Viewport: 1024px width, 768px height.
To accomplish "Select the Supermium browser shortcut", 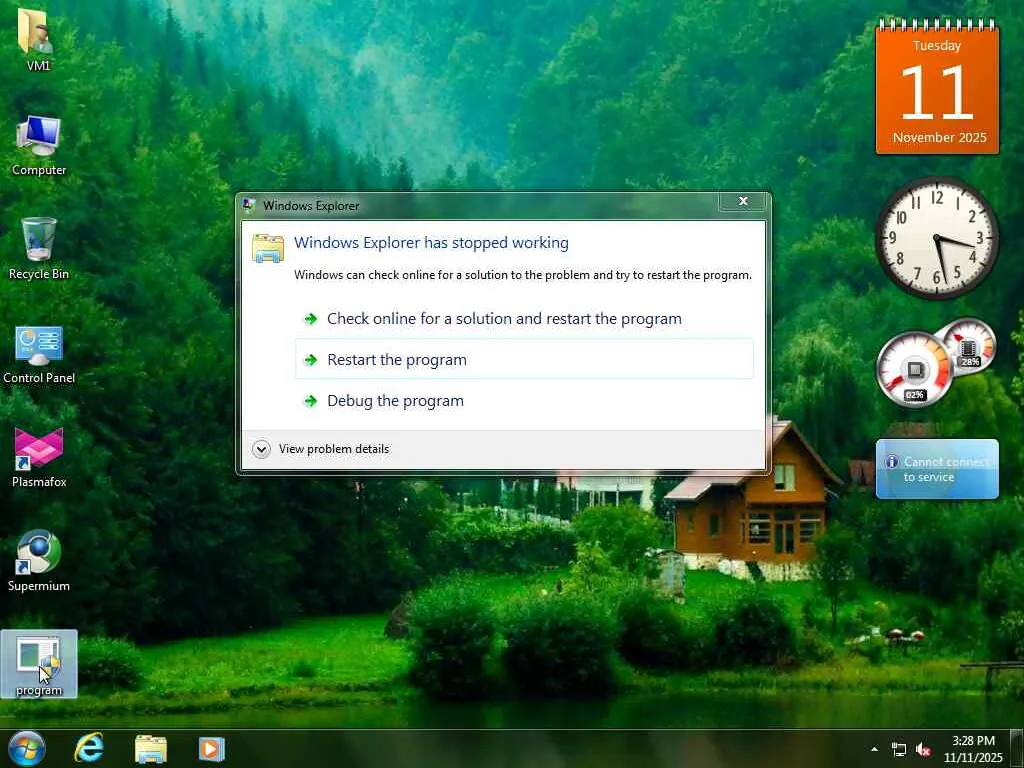I will [x=39, y=560].
